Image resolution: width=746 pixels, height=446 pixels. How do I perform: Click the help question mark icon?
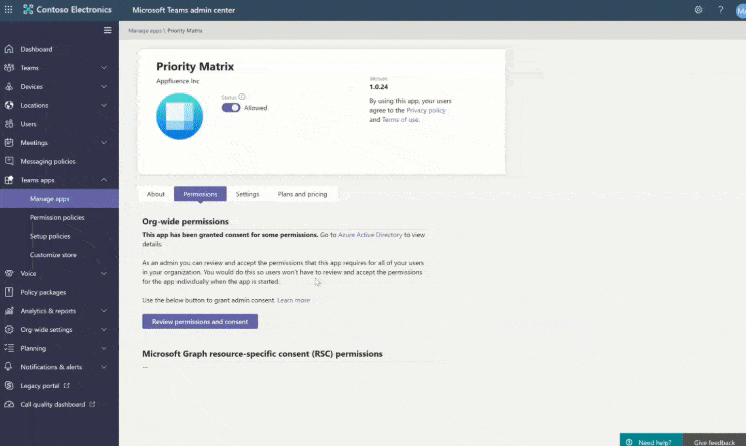click(720, 10)
